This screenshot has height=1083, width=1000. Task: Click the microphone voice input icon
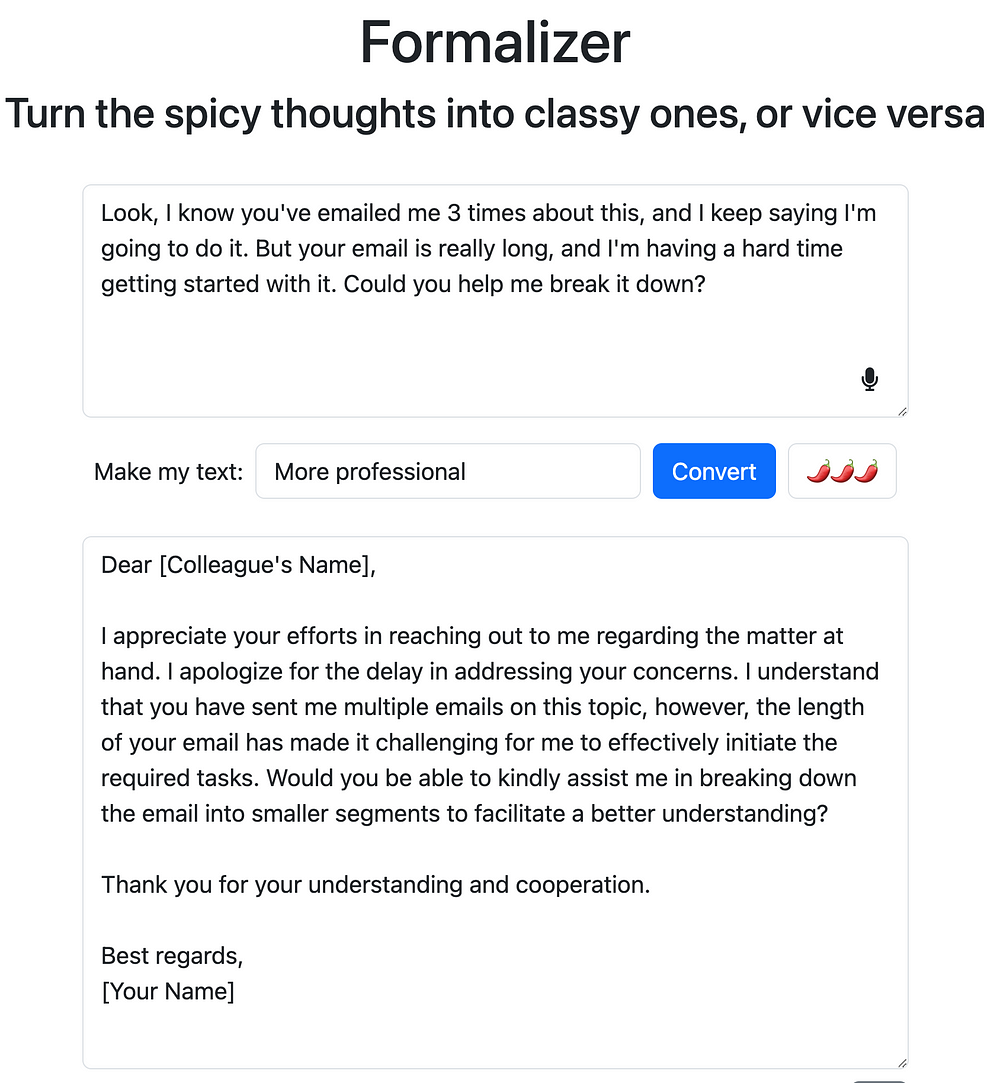coord(870,379)
